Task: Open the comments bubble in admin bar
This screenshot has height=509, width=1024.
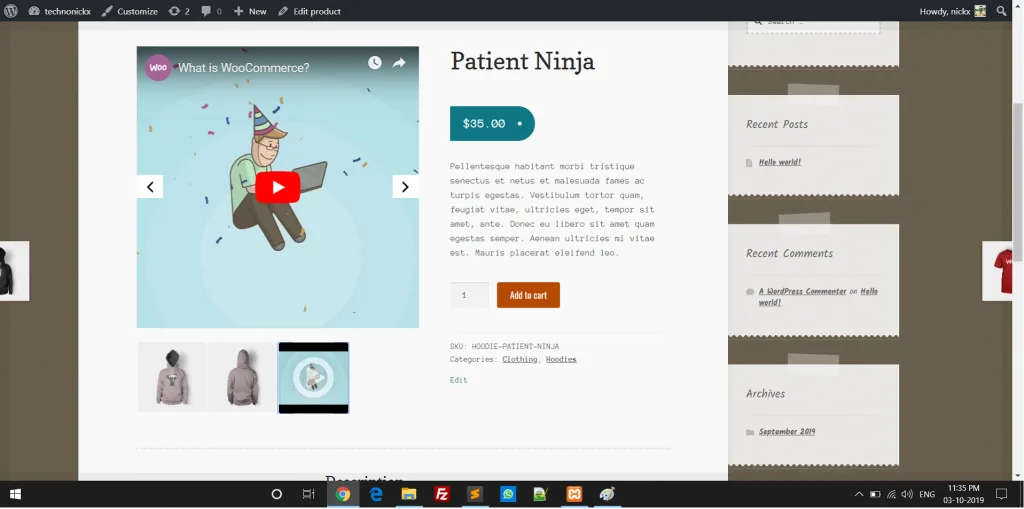Action: (211, 11)
